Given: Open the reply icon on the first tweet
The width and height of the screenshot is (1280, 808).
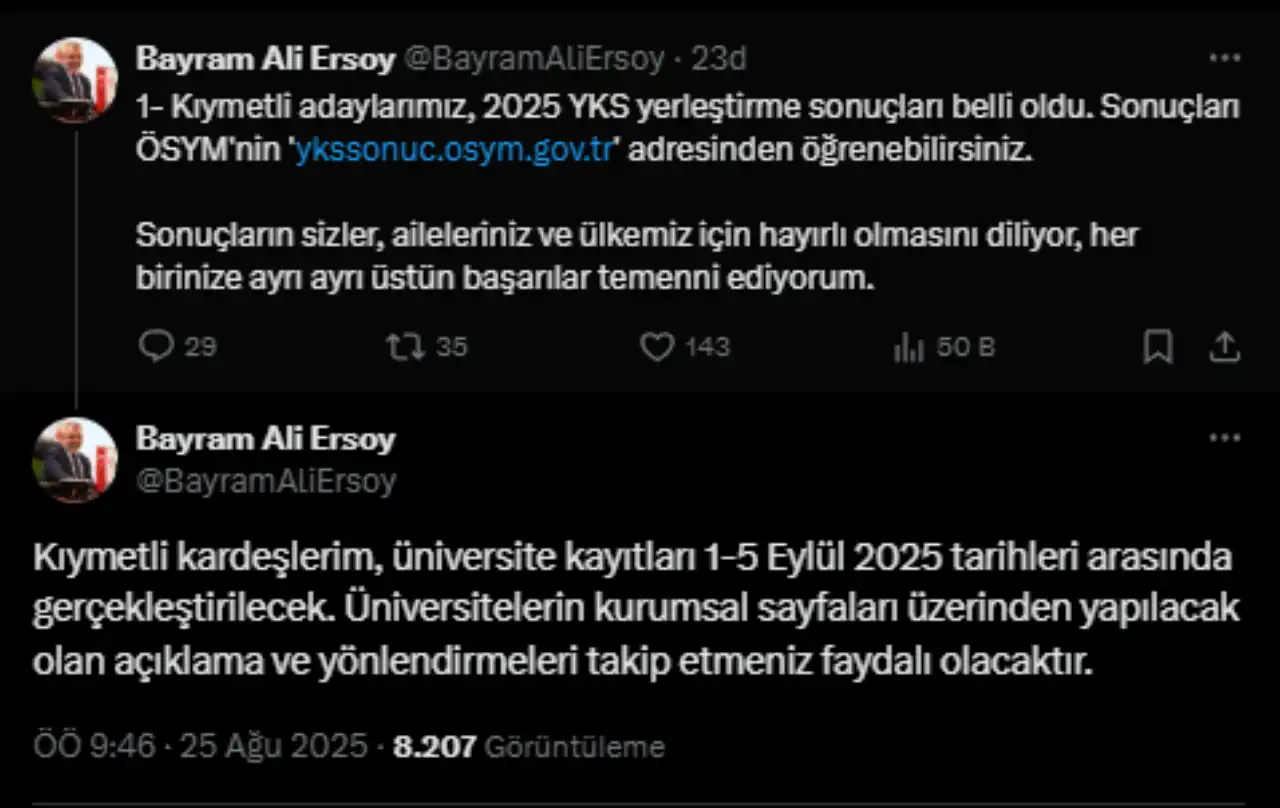Looking at the screenshot, I should (158, 346).
